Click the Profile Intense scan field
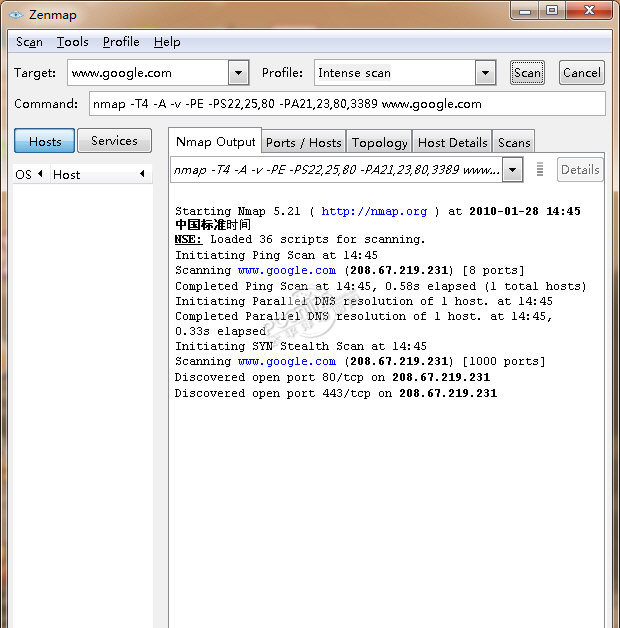Viewport: 620px width, 628px height. (395, 73)
